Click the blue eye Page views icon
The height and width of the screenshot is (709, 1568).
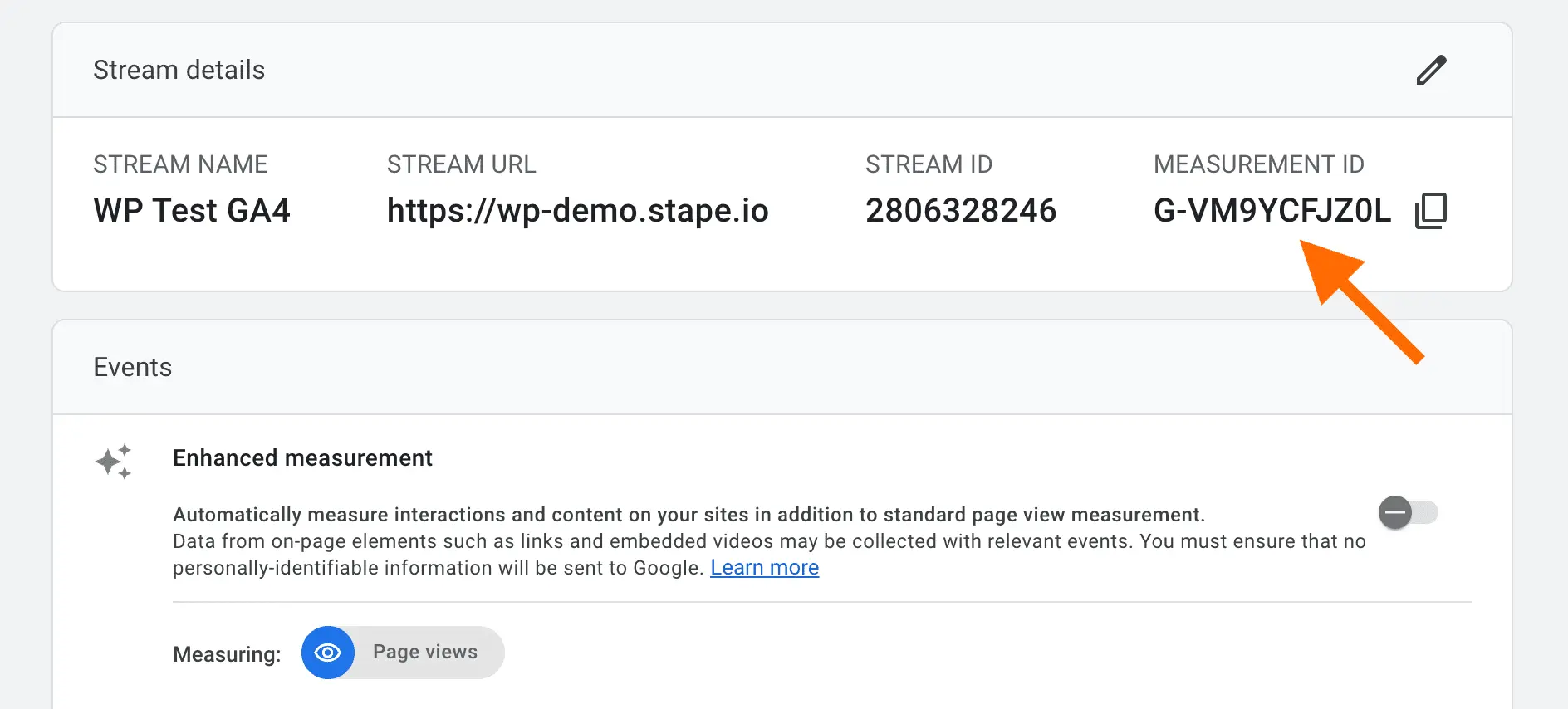tap(328, 653)
